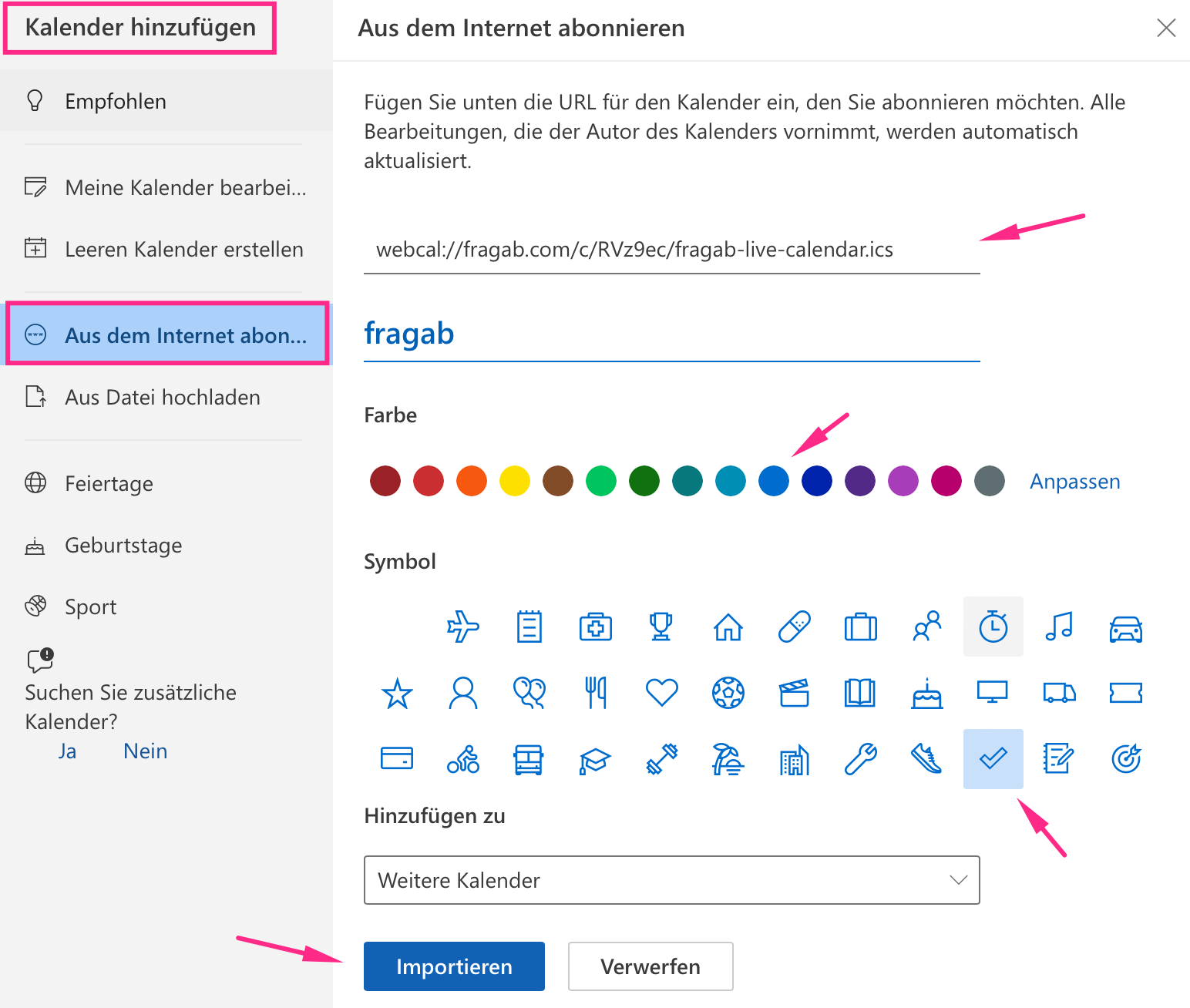Choose the birthday cake symbol
The width and height of the screenshot is (1190, 1008).
pos(927,693)
